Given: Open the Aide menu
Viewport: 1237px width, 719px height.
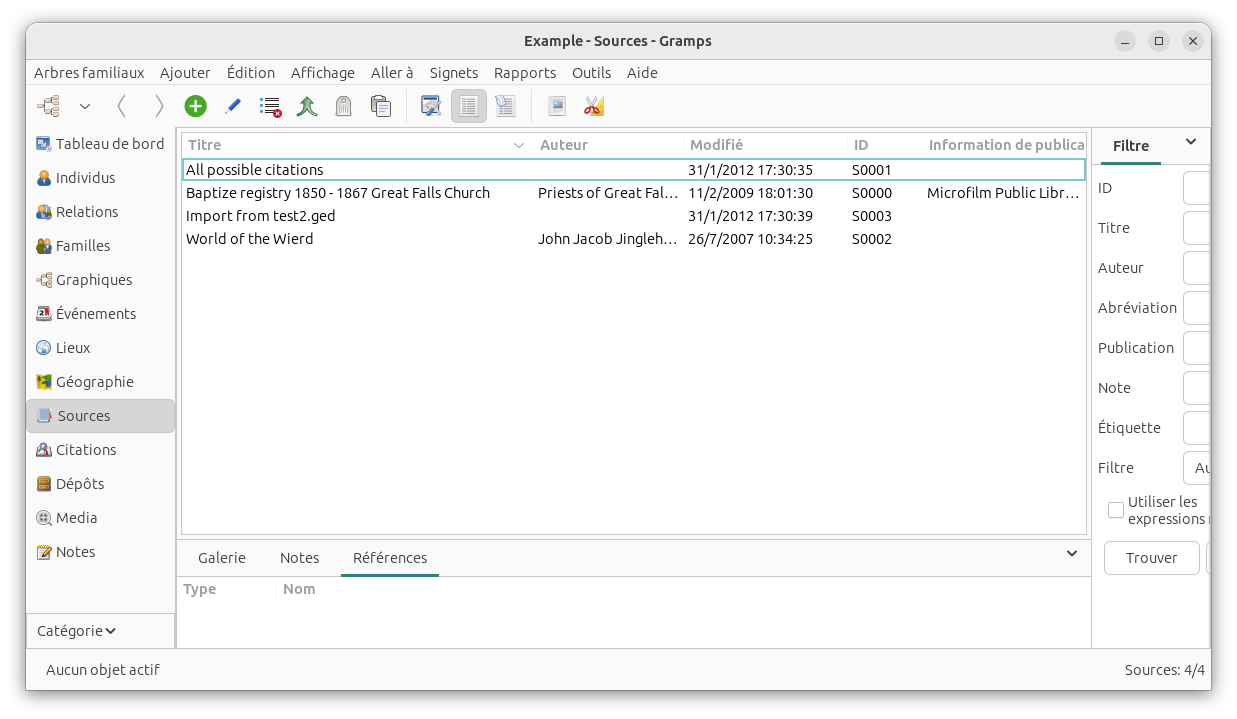Looking at the screenshot, I should point(642,73).
